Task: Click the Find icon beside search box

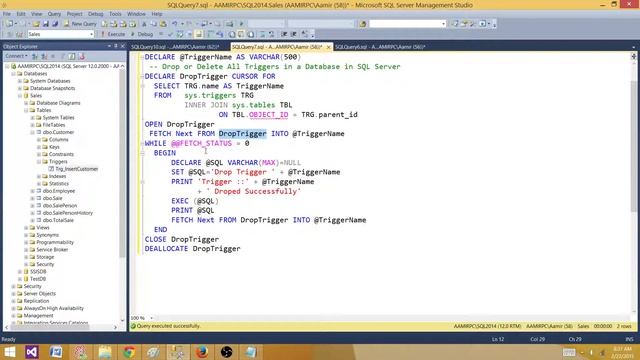Action: 362,24
